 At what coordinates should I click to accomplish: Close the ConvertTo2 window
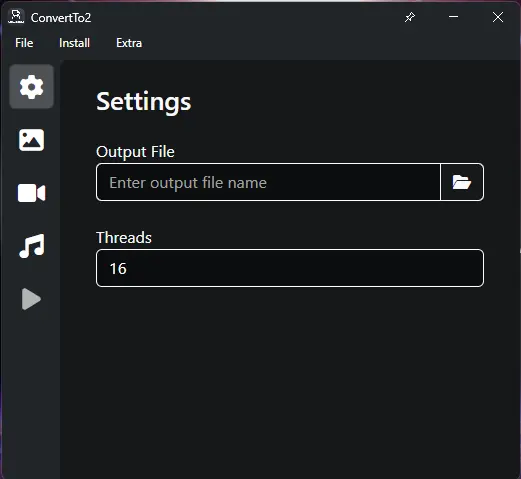coord(498,17)
